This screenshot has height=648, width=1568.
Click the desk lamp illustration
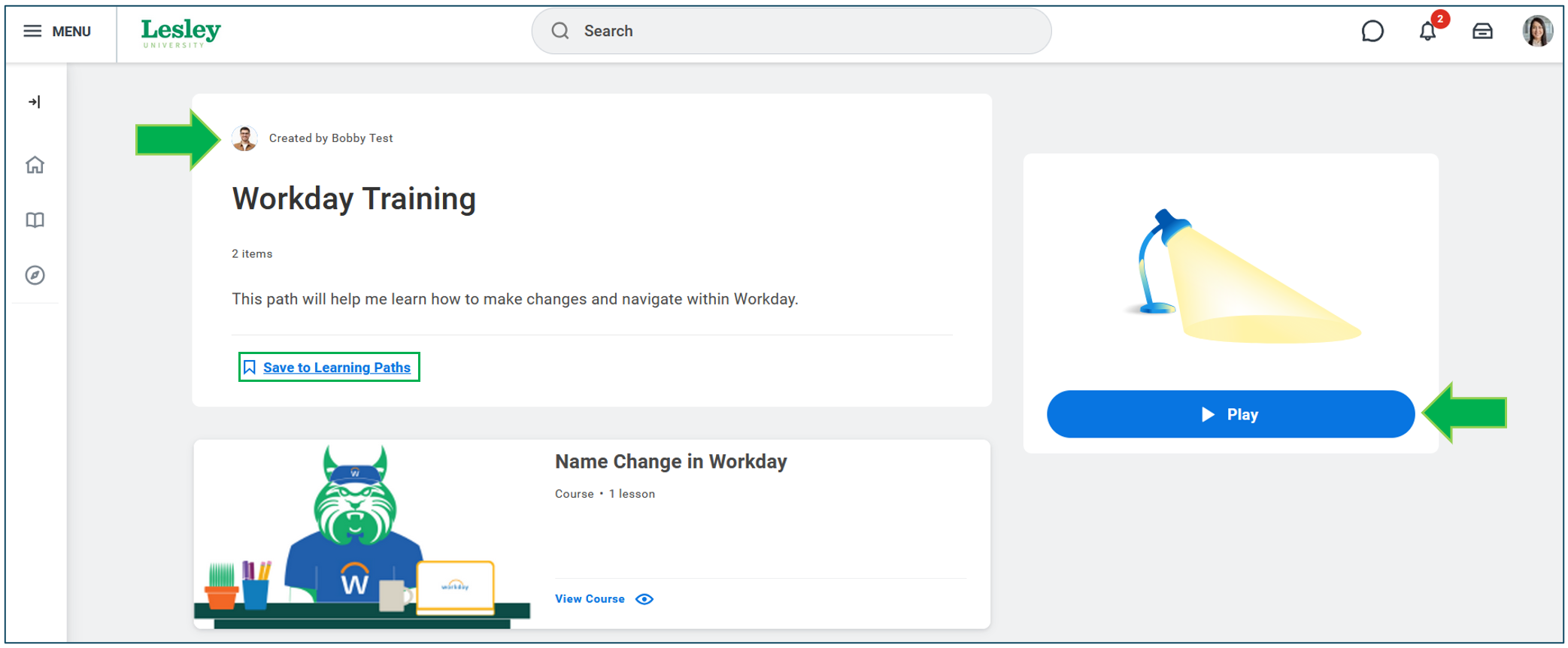(x=1242, y=277)
